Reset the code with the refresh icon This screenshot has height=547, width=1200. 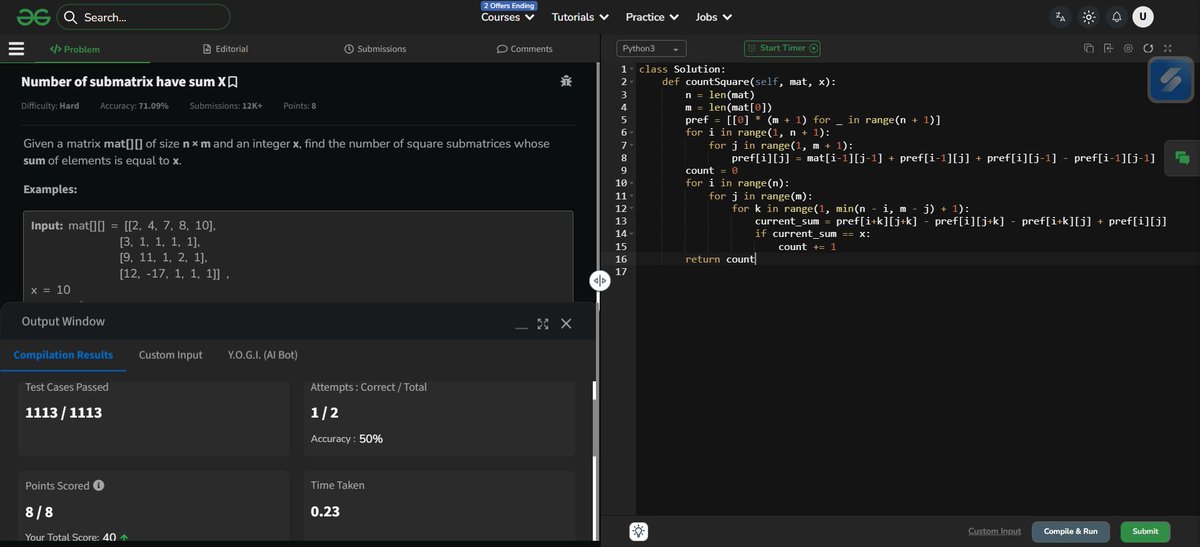click(x=1148, y=48)
